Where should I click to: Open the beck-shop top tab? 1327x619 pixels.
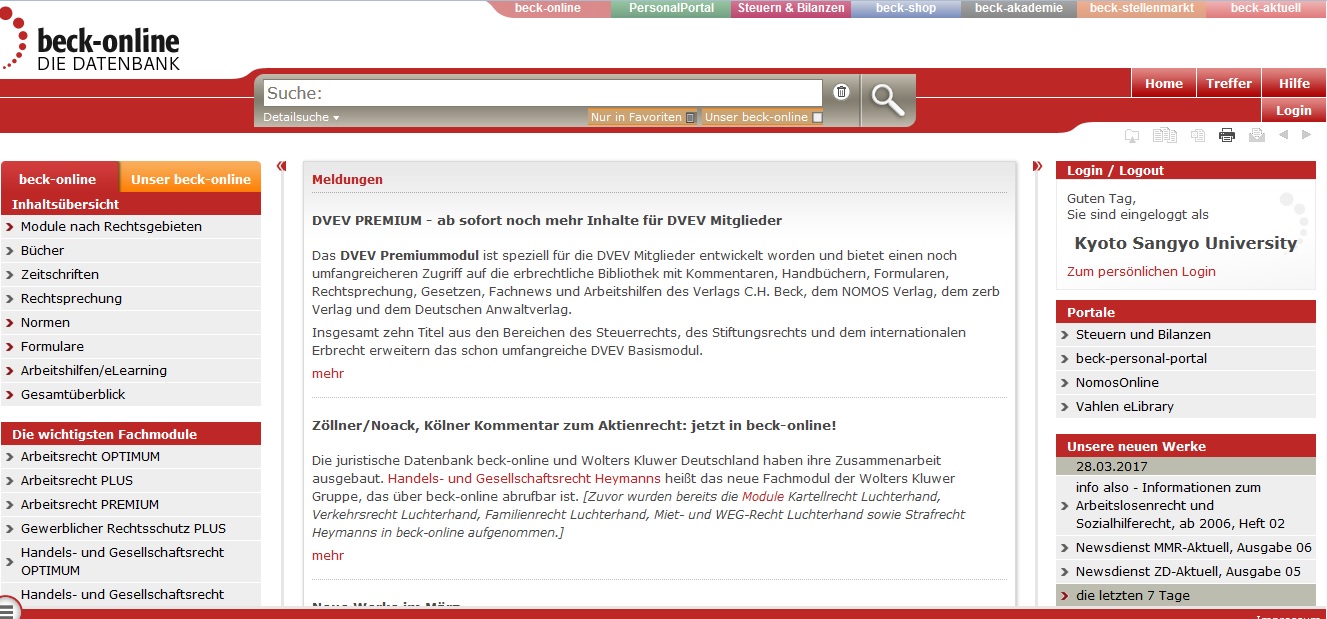coord(906,8)
